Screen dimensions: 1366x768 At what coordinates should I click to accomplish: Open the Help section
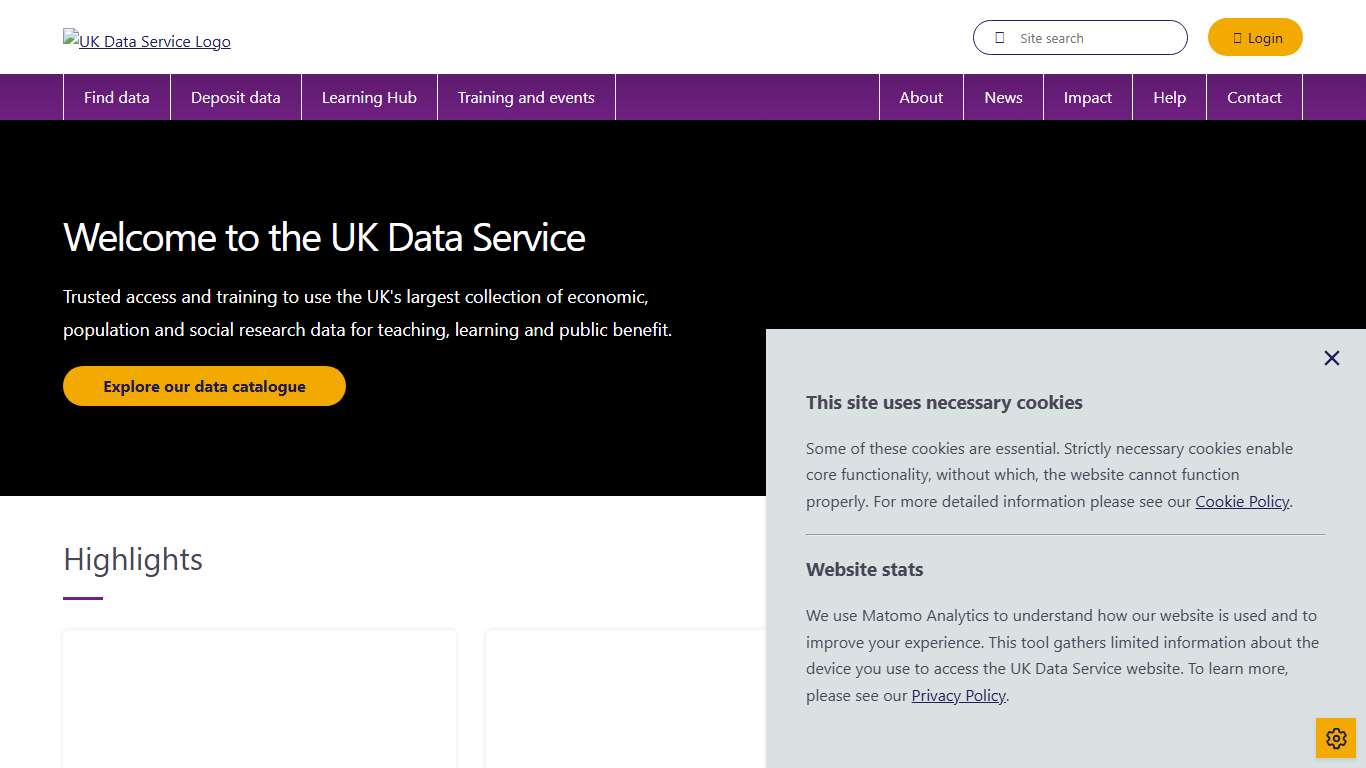(x=1169, y=97)
